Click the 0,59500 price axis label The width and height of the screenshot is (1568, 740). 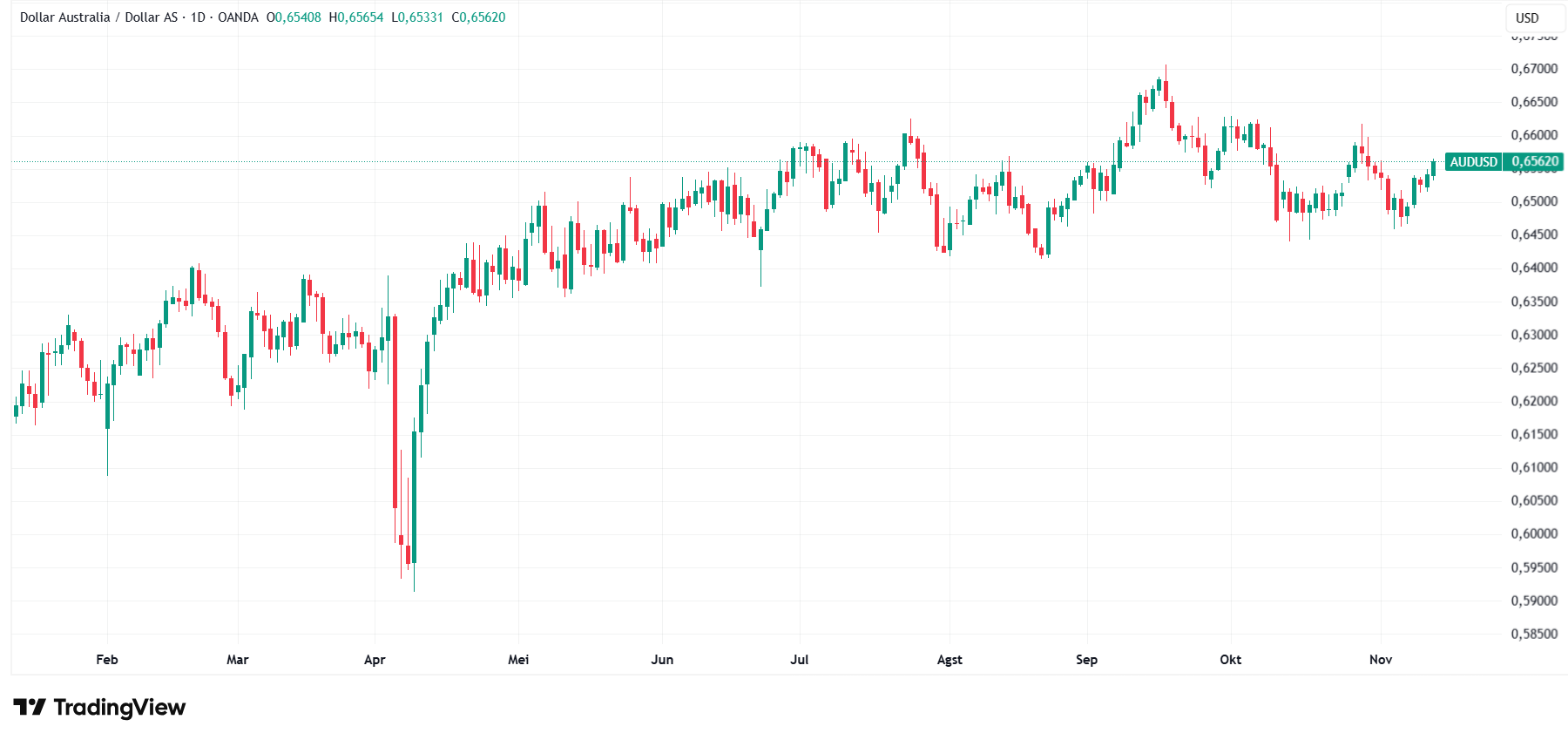[1534, 567]
